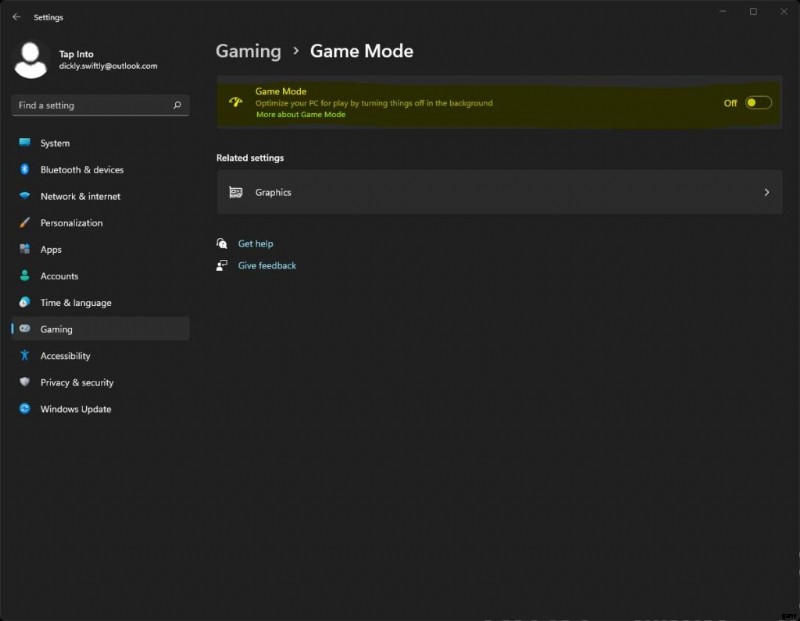Open Accessibility settings

click(101, 355)
